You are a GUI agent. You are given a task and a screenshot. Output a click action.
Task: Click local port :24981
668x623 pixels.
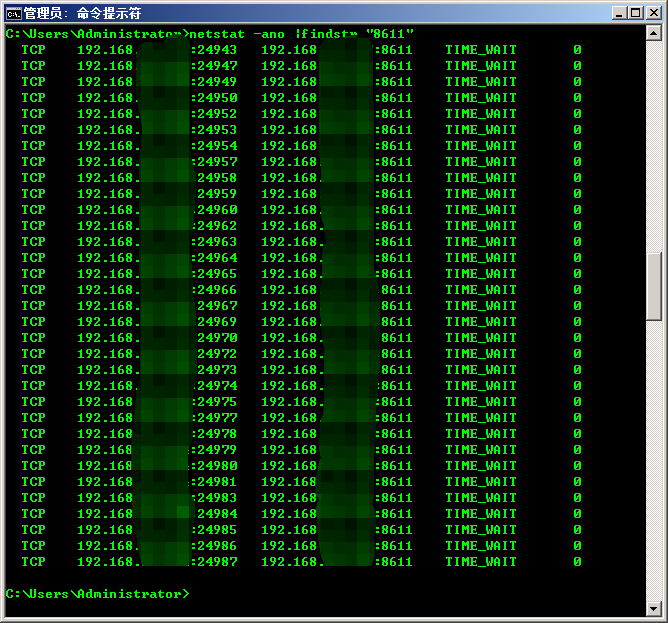(213, 482)
